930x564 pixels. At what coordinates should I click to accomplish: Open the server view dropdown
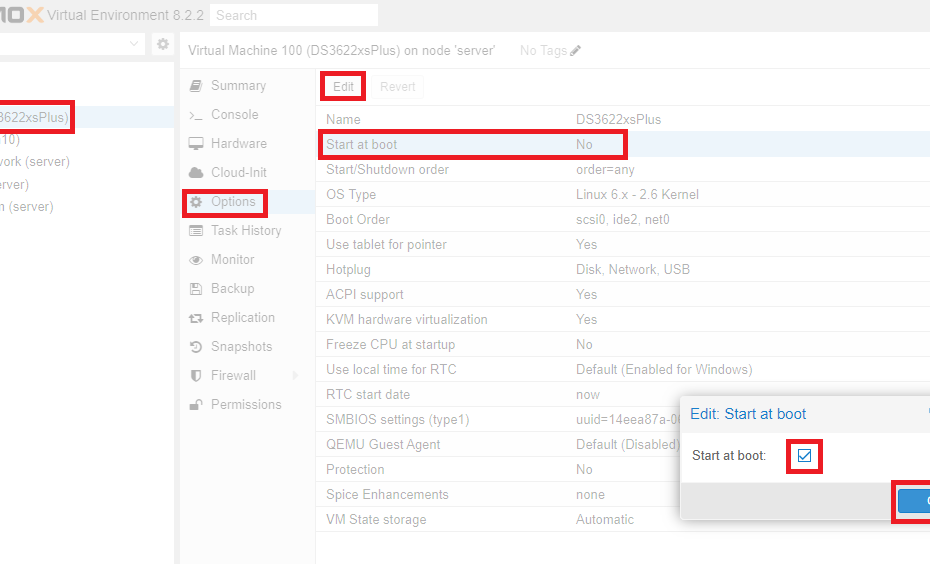point(136,44)
